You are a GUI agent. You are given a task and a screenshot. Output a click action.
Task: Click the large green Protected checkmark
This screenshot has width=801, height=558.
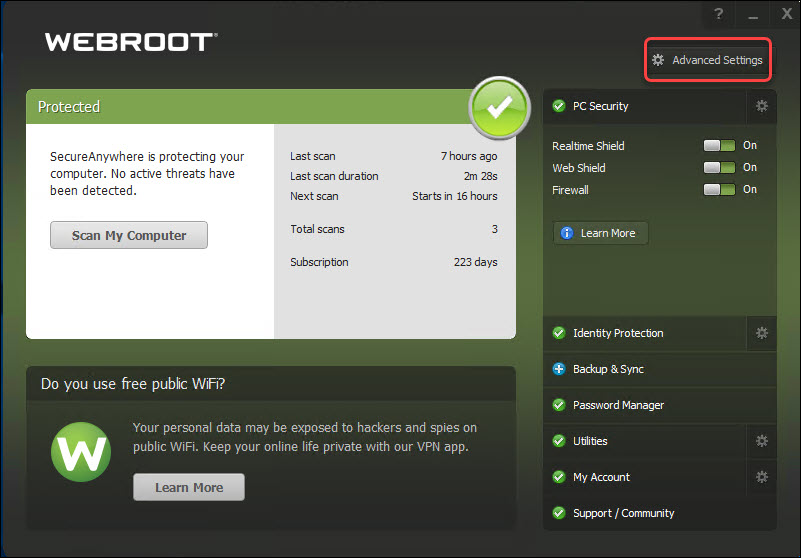(x=499, y=106)
